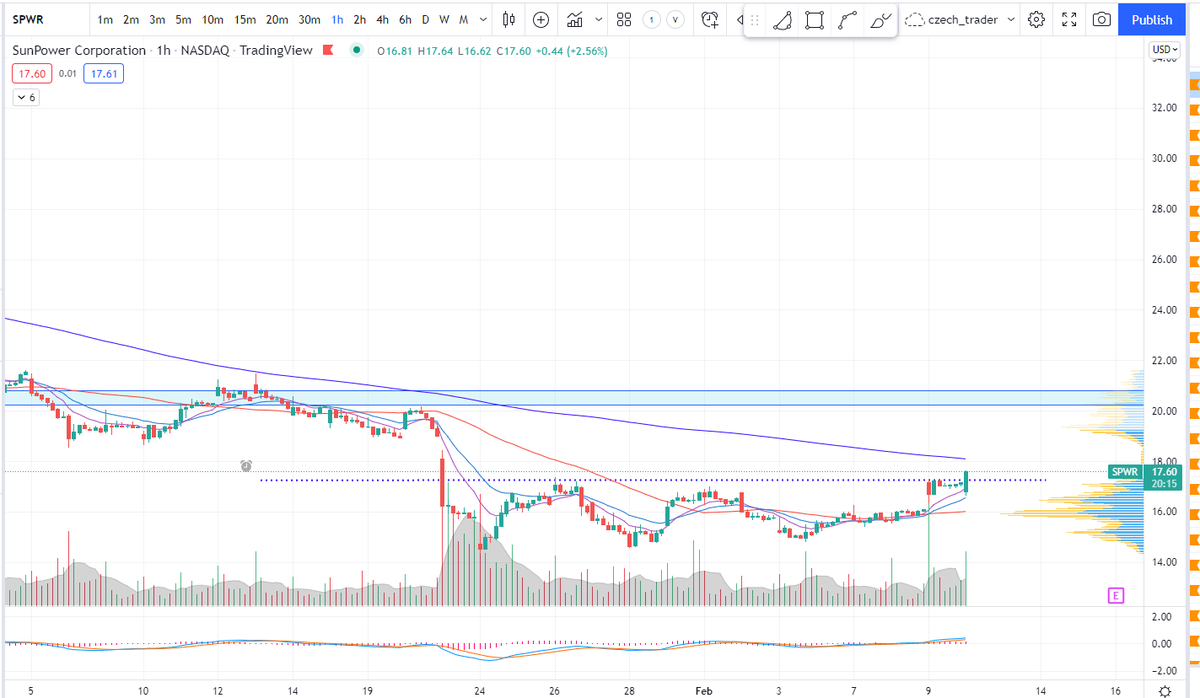Switch to the 2h timeframe
Viewport: 1200px width, 698px height.
360,19
